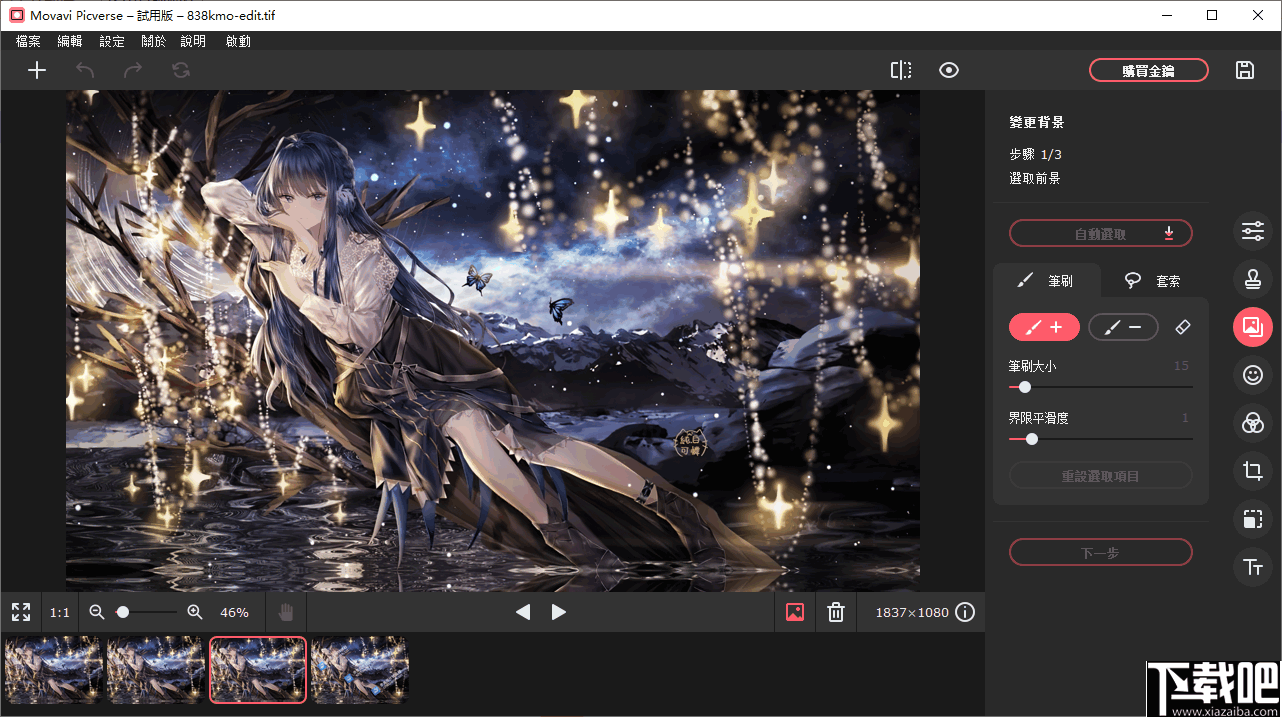Image resolution: width=1282 pixels, height=717 pixels.
Task: Click the 下一步 next step button
Action: click(1101, 552)
